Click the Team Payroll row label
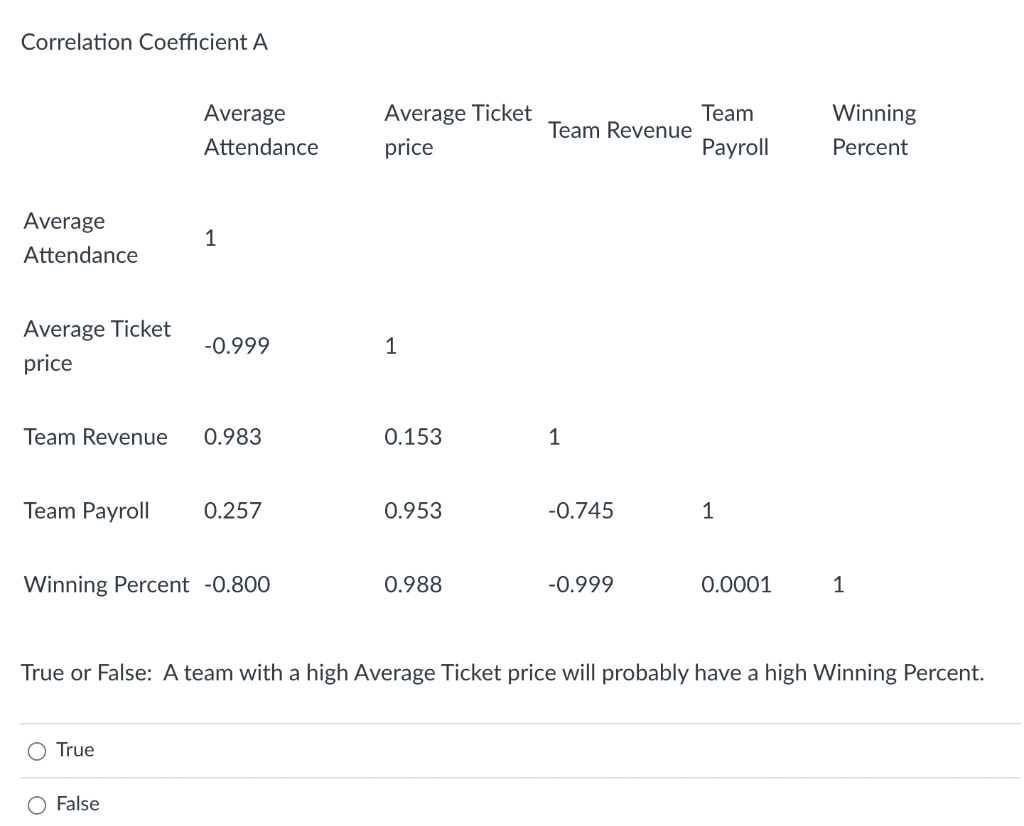Screen dimensions: 1024x826 [86, 511]
